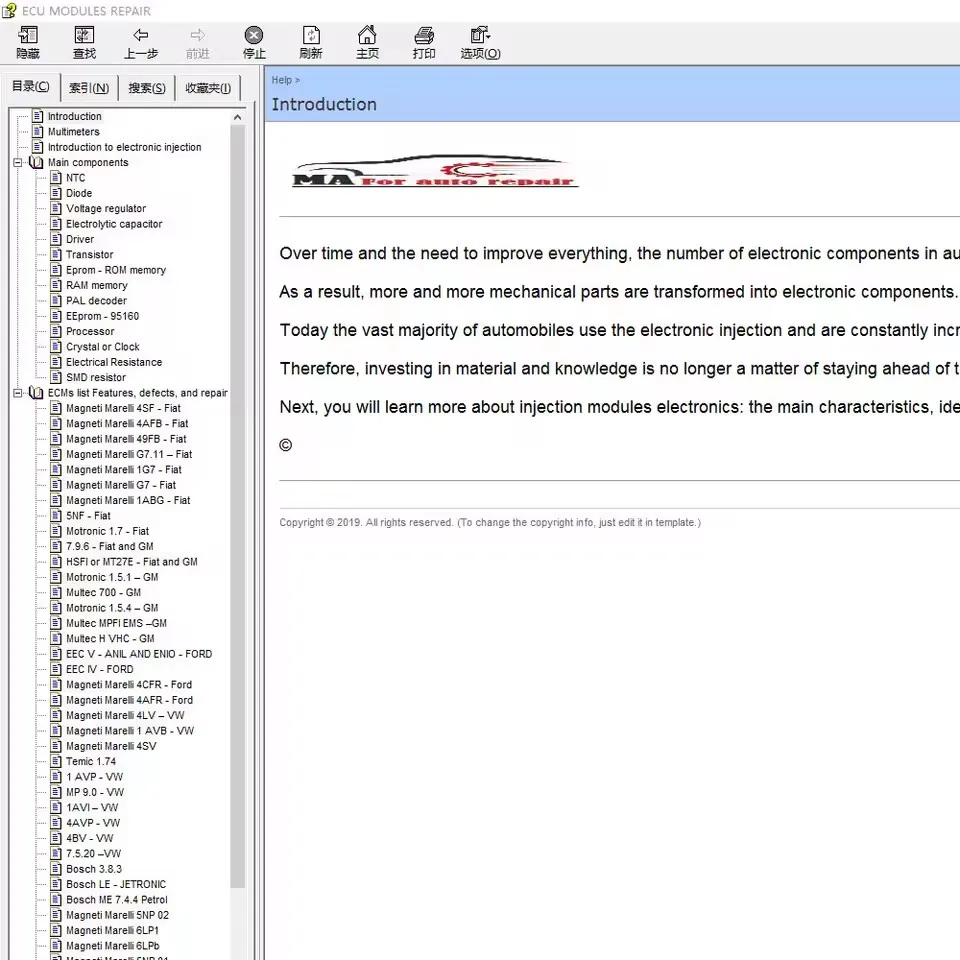Switch to the Index (索引) tab
960x960 pixels.
coord(89,88)
